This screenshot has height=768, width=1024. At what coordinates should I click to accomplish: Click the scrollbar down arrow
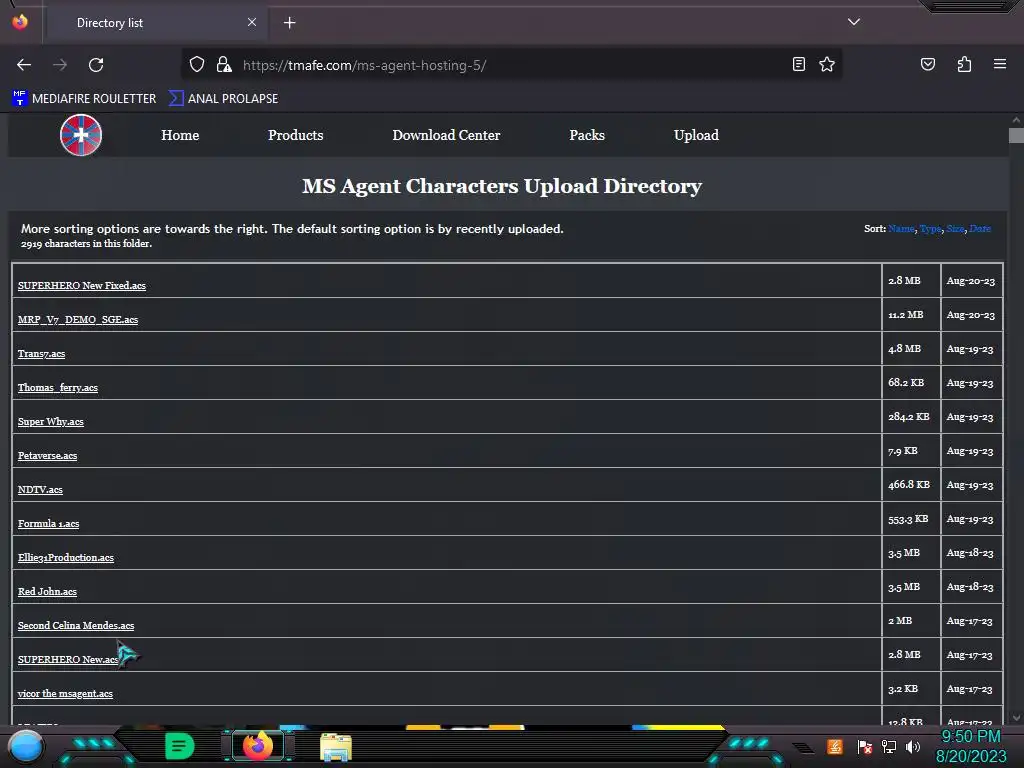point(1016,718)
